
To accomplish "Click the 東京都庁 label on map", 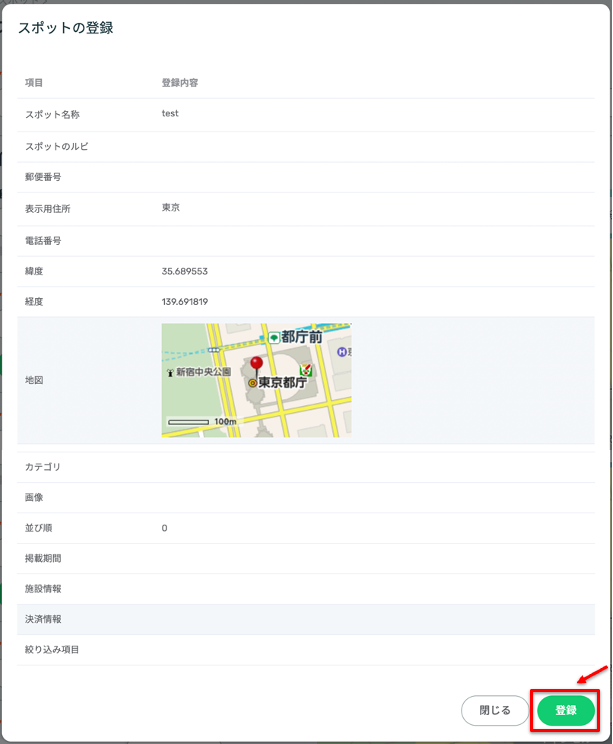I will 282,382.
